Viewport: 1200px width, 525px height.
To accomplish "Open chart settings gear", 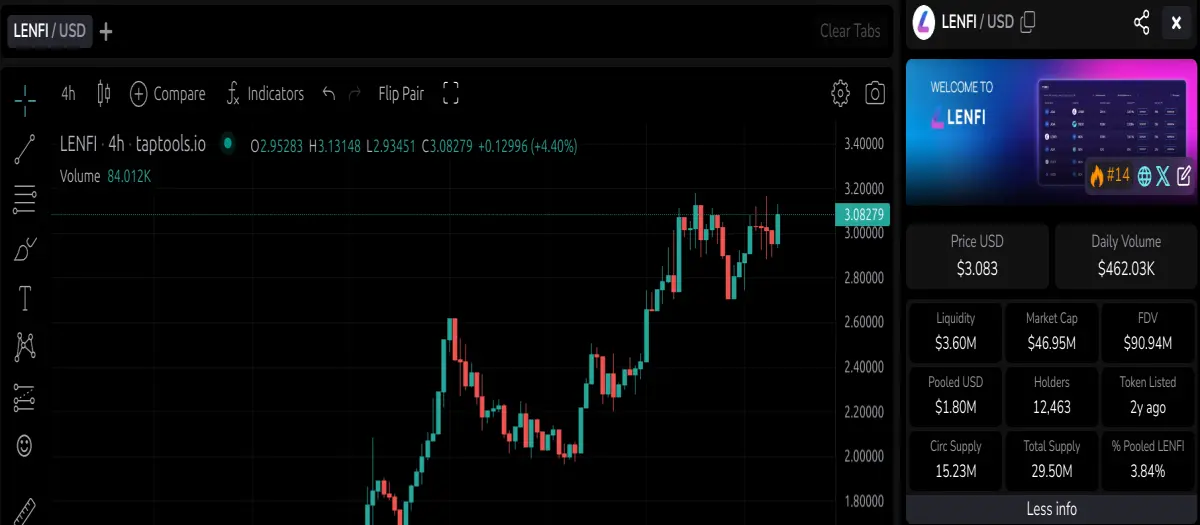I will pyautogui.click(x=841, y=94).
